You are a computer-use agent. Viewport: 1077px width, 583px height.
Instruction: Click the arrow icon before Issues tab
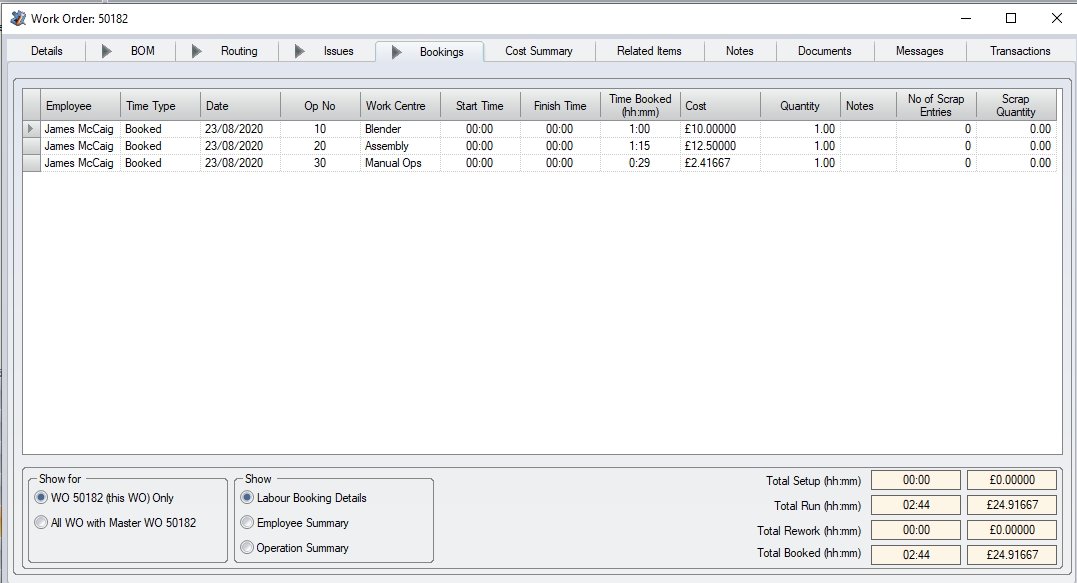[x=299, y=51]
